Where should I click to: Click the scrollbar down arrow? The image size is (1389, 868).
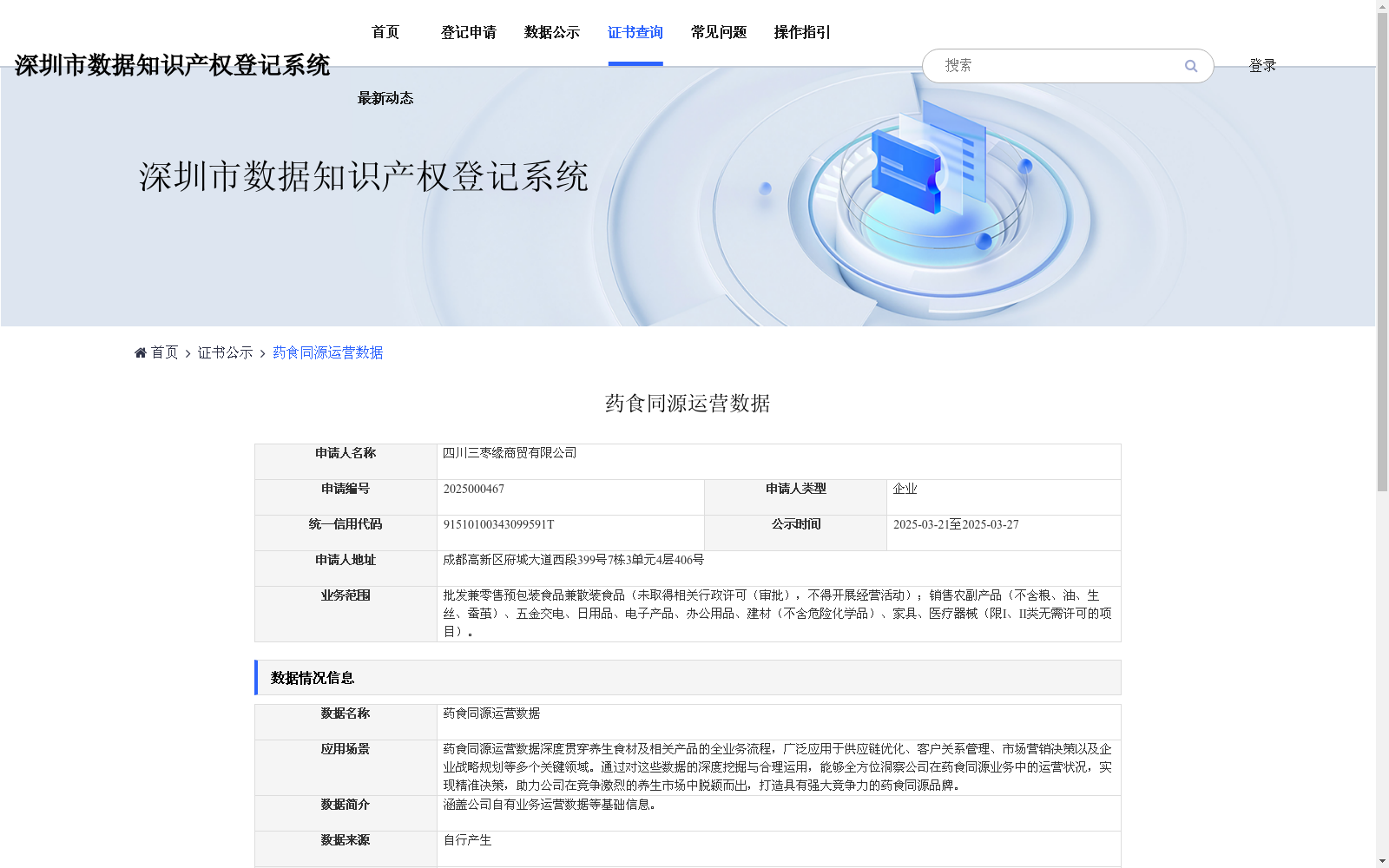(1382, 861)
